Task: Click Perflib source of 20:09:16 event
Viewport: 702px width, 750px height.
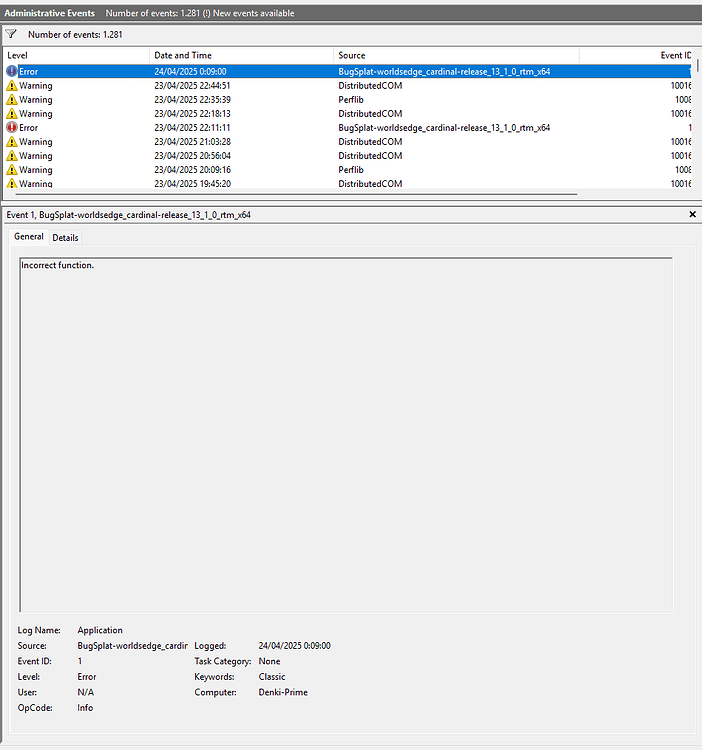Action: [x=351, y=170]
